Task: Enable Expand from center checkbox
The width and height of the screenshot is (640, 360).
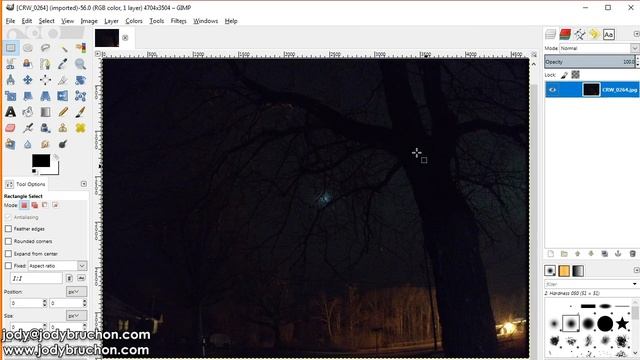Action: click(8, 253)
